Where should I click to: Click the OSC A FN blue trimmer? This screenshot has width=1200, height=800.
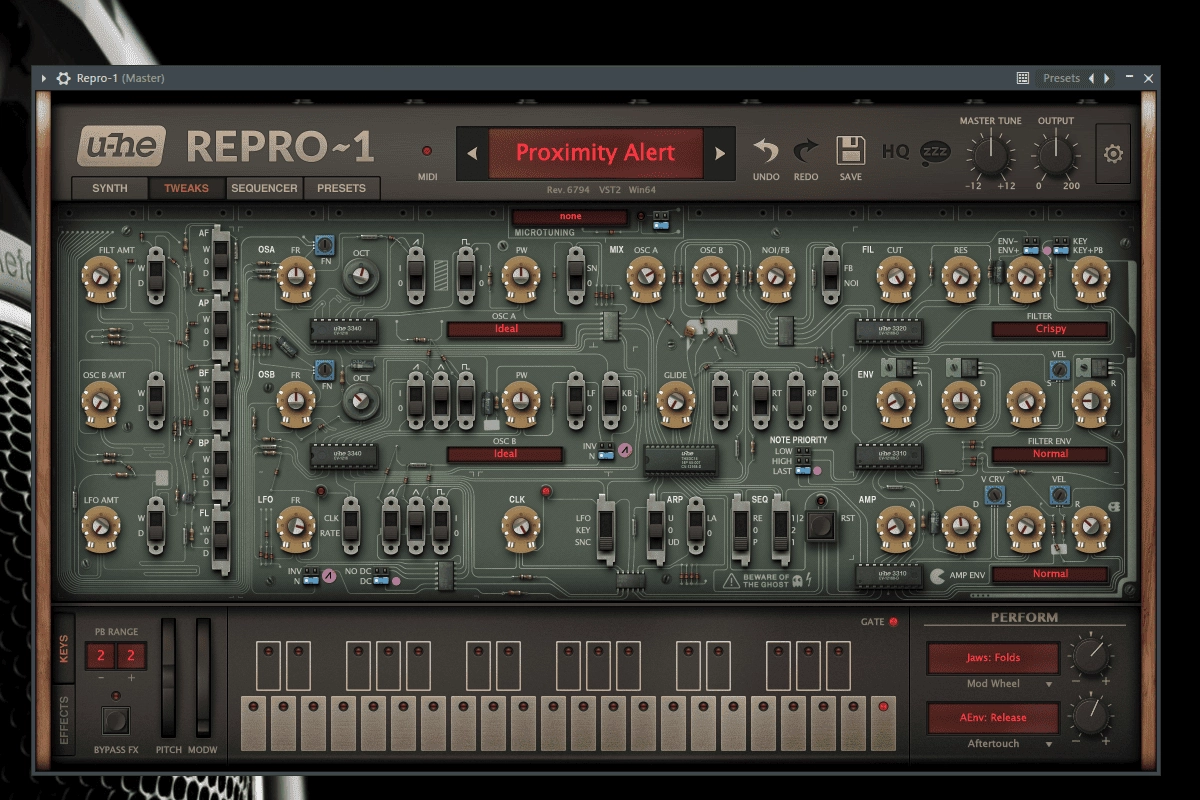(323, 243)
